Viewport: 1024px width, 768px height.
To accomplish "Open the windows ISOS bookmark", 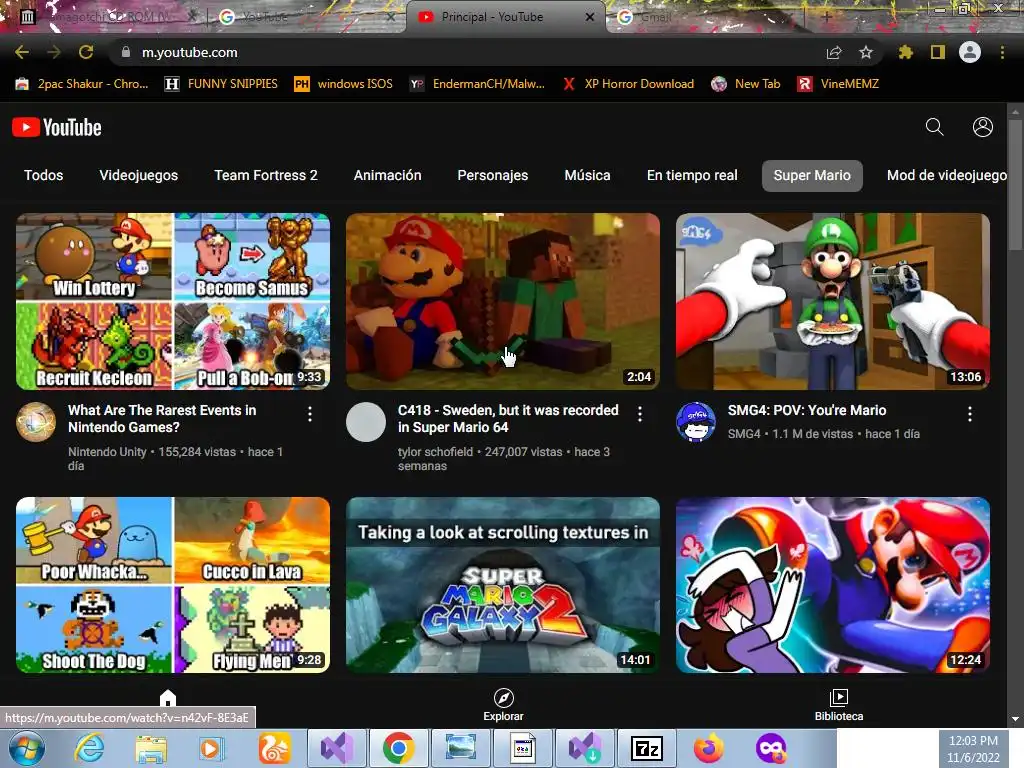I will pyautogui.click(x=344, y=84).
